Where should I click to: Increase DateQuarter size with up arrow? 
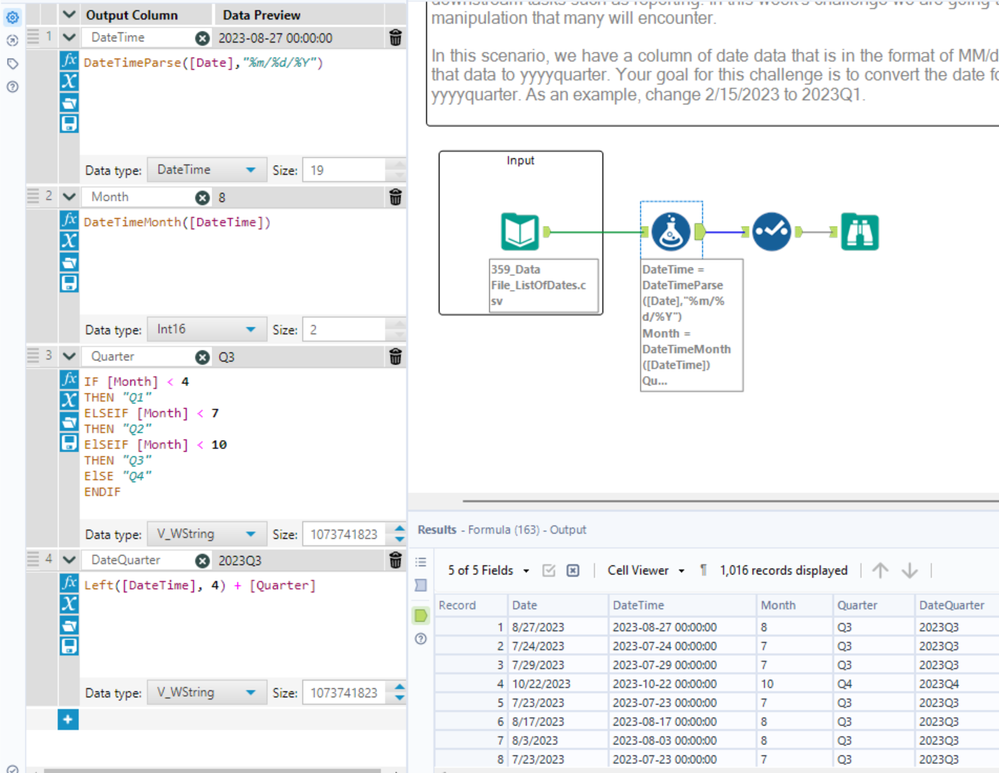point(399,687)
